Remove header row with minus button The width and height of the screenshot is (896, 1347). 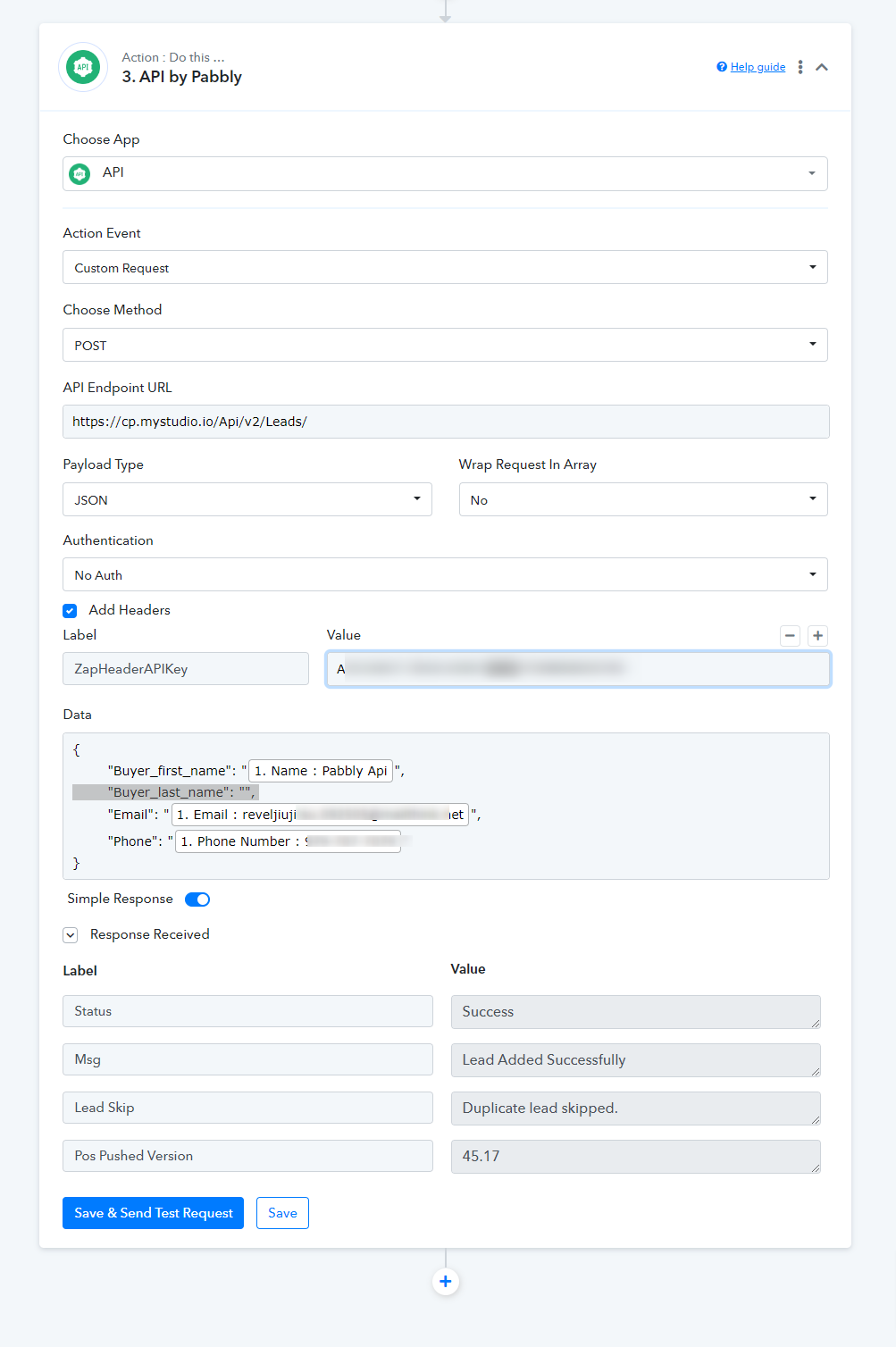click(x=790, y=636)
